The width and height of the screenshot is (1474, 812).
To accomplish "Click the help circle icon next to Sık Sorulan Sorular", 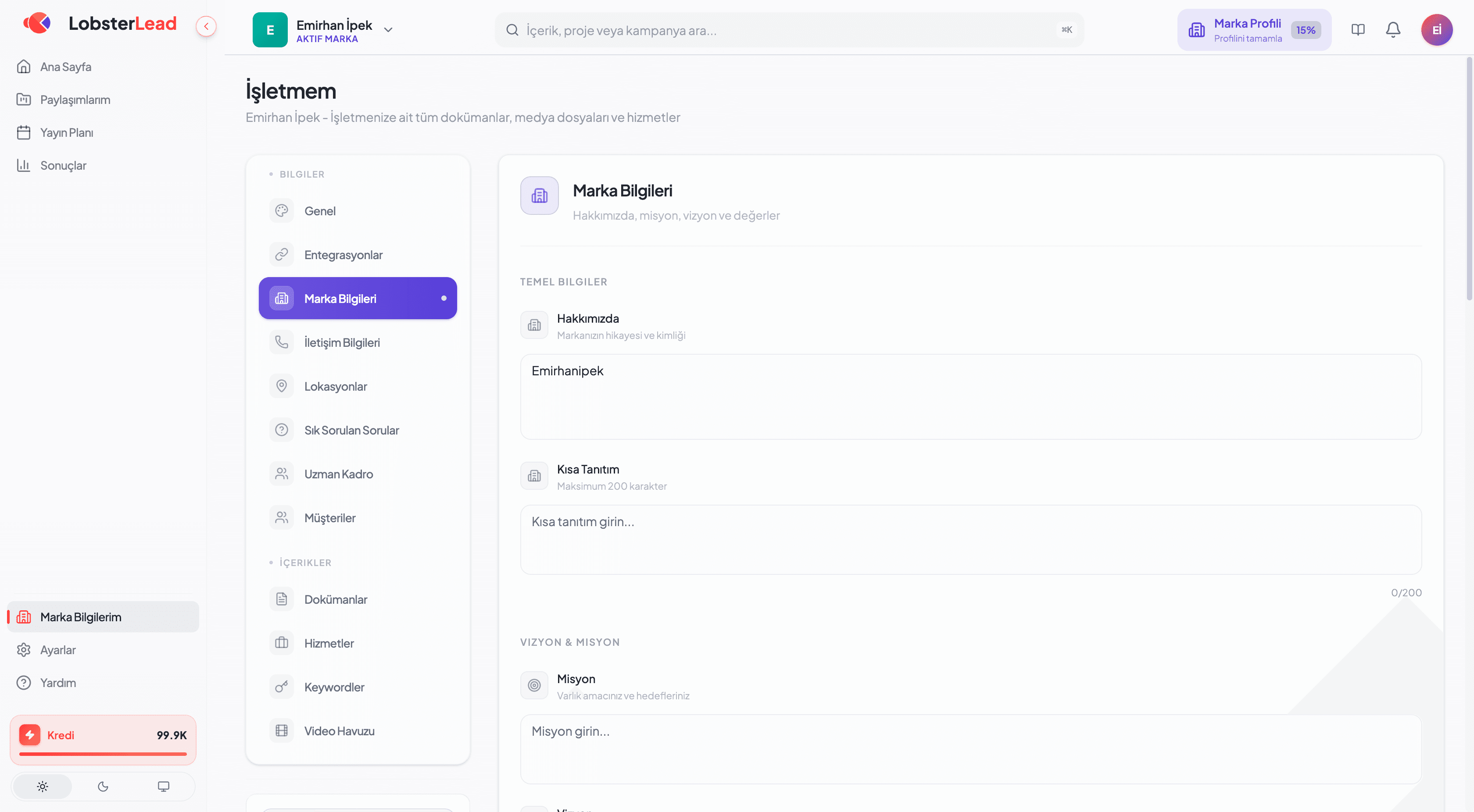I will point(282,430).
